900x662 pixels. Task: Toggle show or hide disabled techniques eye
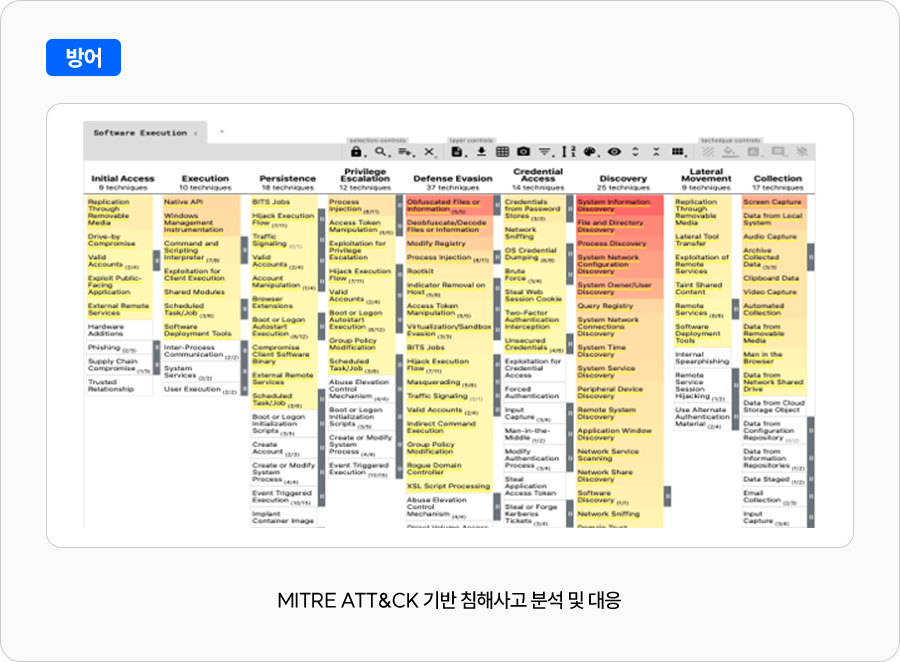tap(614, 152)
